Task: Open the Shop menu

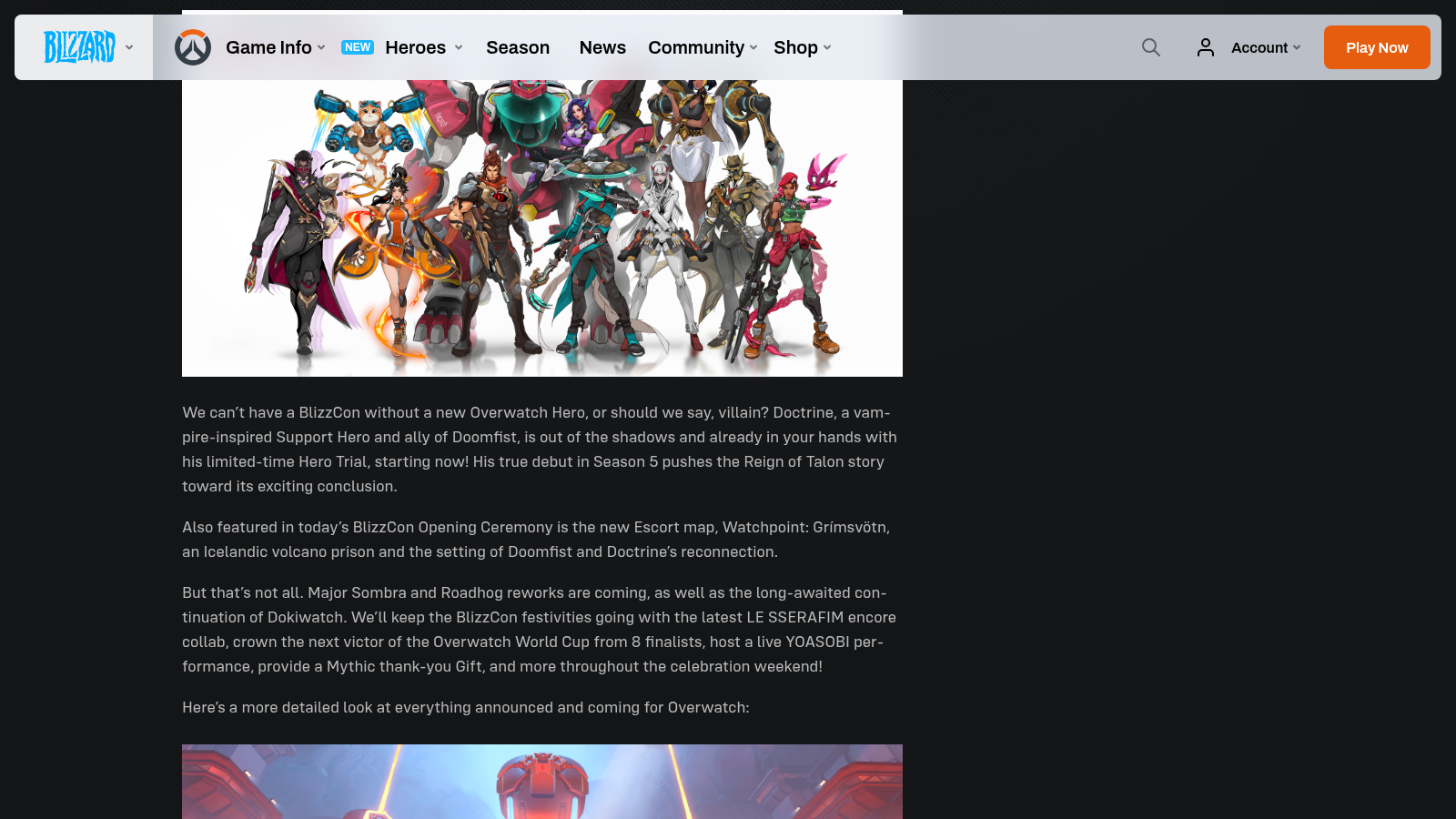Action: 795,47
